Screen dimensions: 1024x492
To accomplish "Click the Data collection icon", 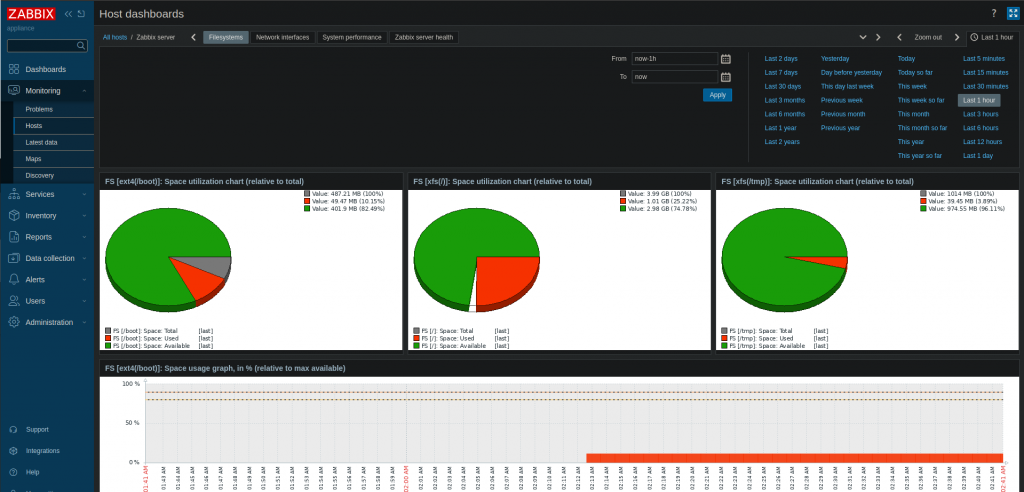I will coord(14,258).
